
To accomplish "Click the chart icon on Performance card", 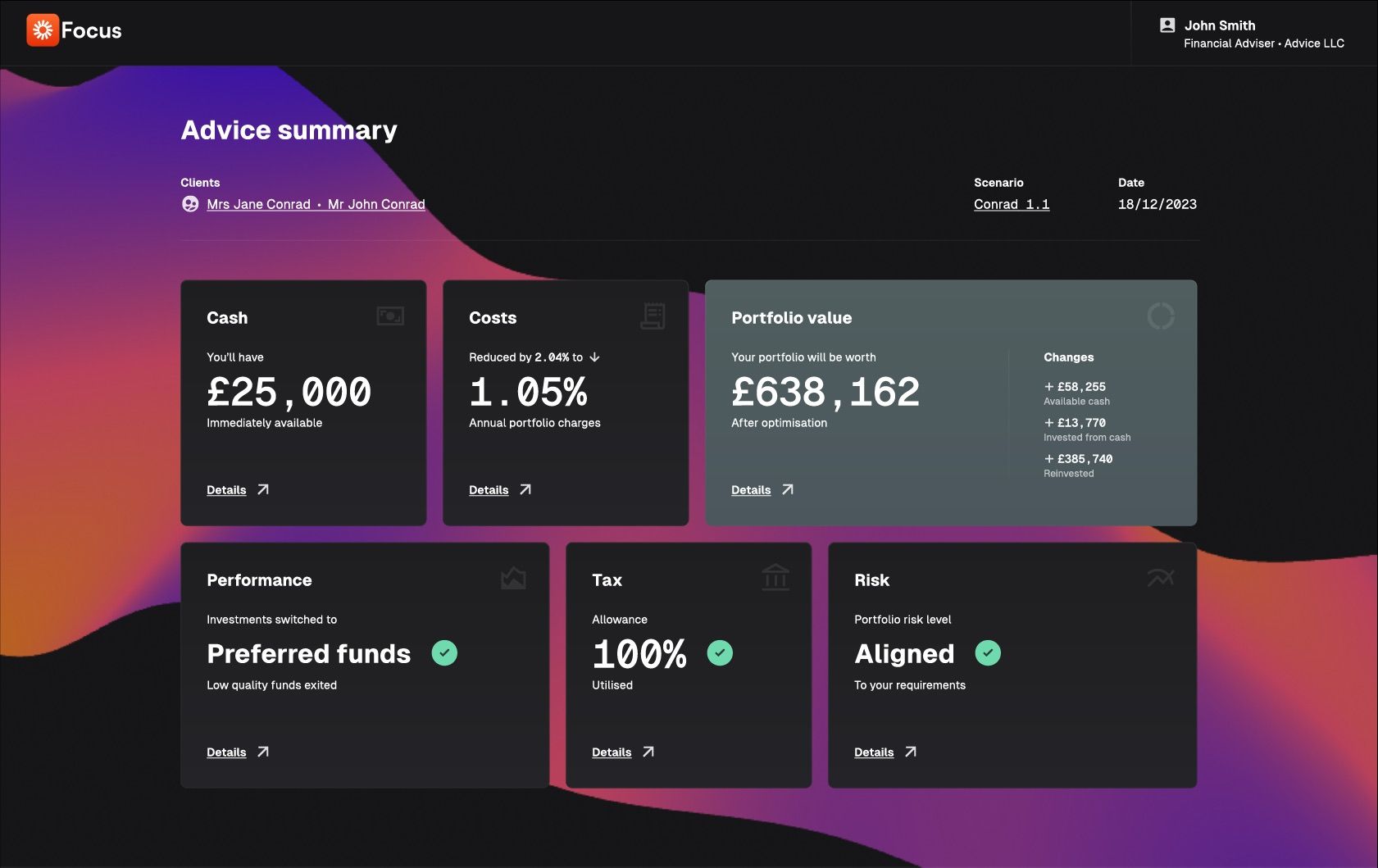I will (513, 578).
